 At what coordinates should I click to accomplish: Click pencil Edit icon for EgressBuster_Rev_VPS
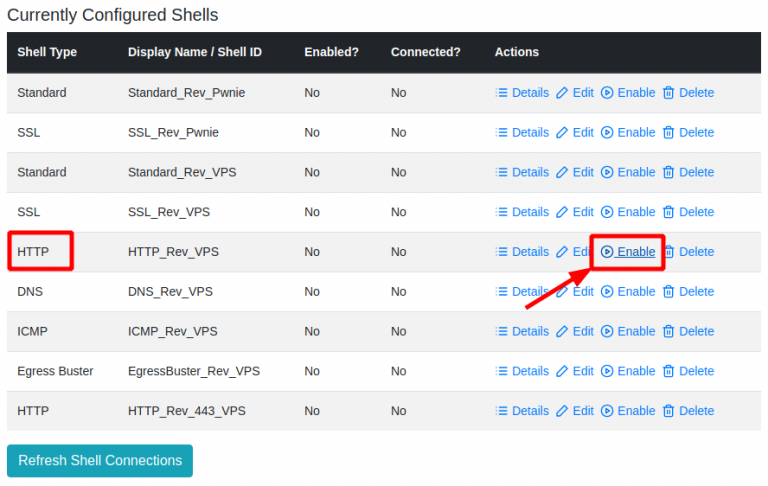coord(562,371)
